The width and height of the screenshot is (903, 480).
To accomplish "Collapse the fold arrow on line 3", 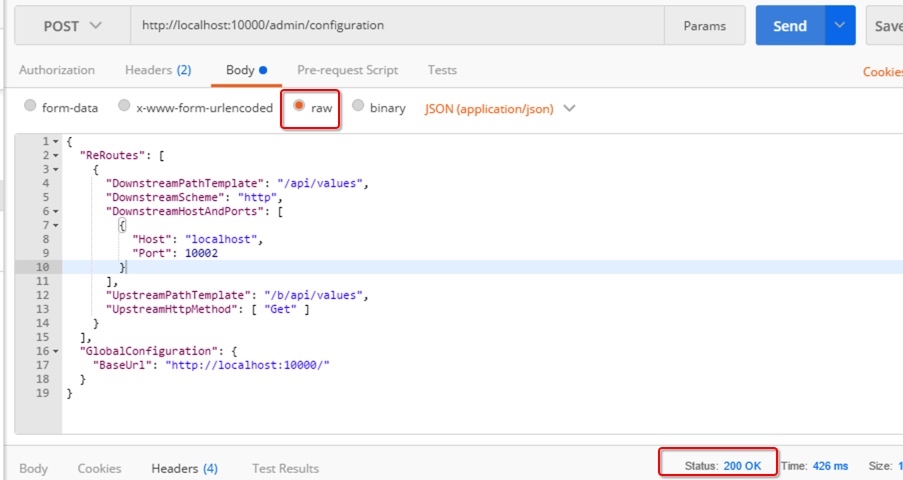I will point(56,169).
